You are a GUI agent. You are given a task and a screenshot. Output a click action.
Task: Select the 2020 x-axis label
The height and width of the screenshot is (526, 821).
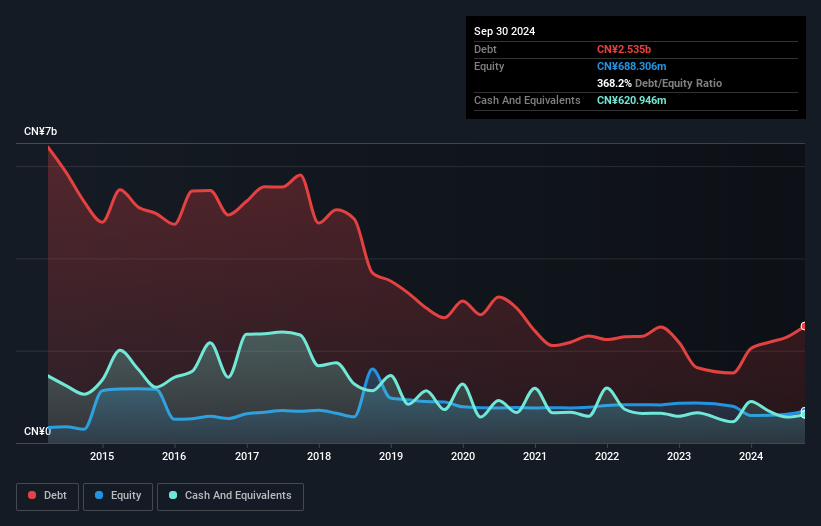(463, 456)
